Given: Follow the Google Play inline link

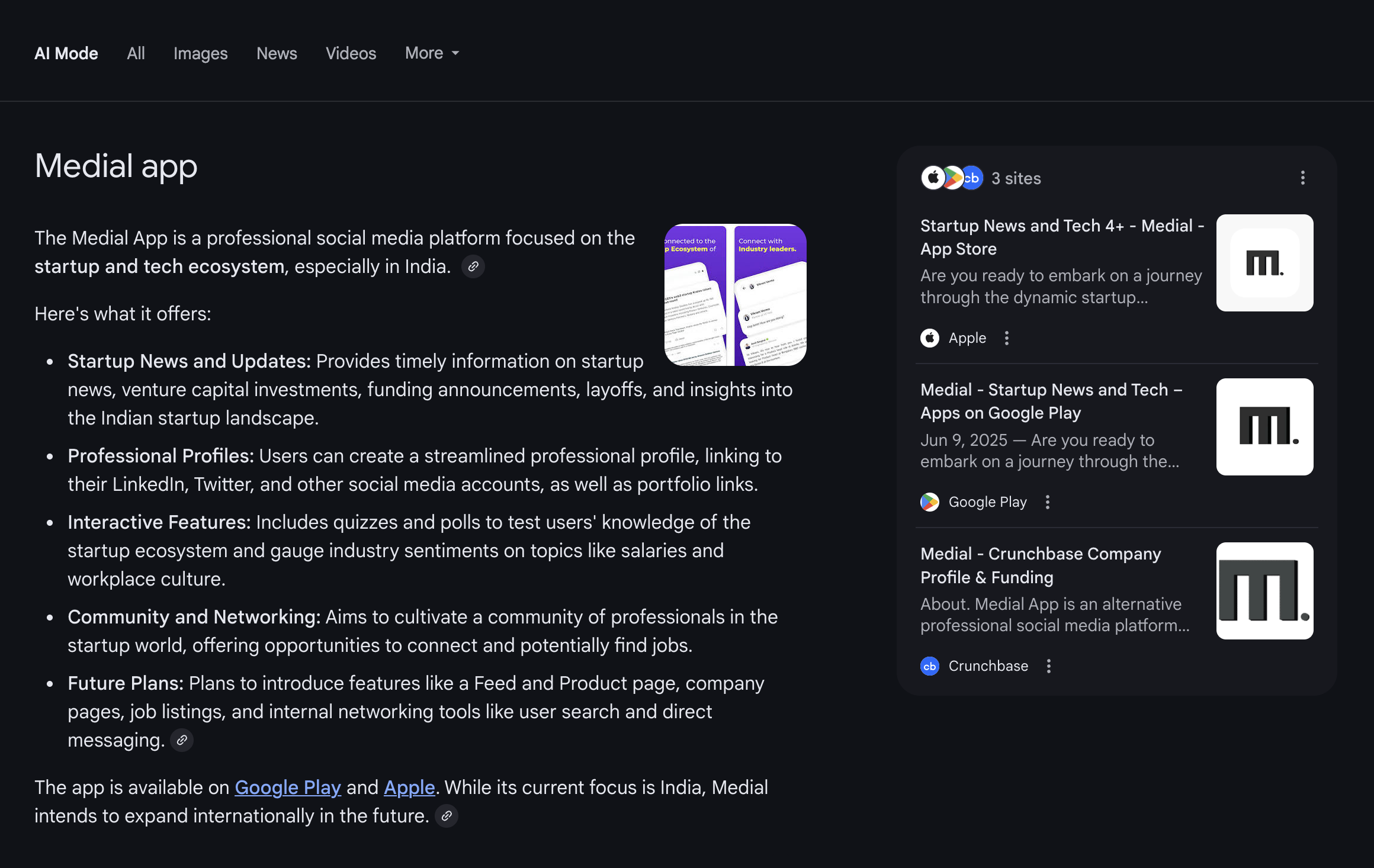Looking at the screenshot, I should [288, 787].
